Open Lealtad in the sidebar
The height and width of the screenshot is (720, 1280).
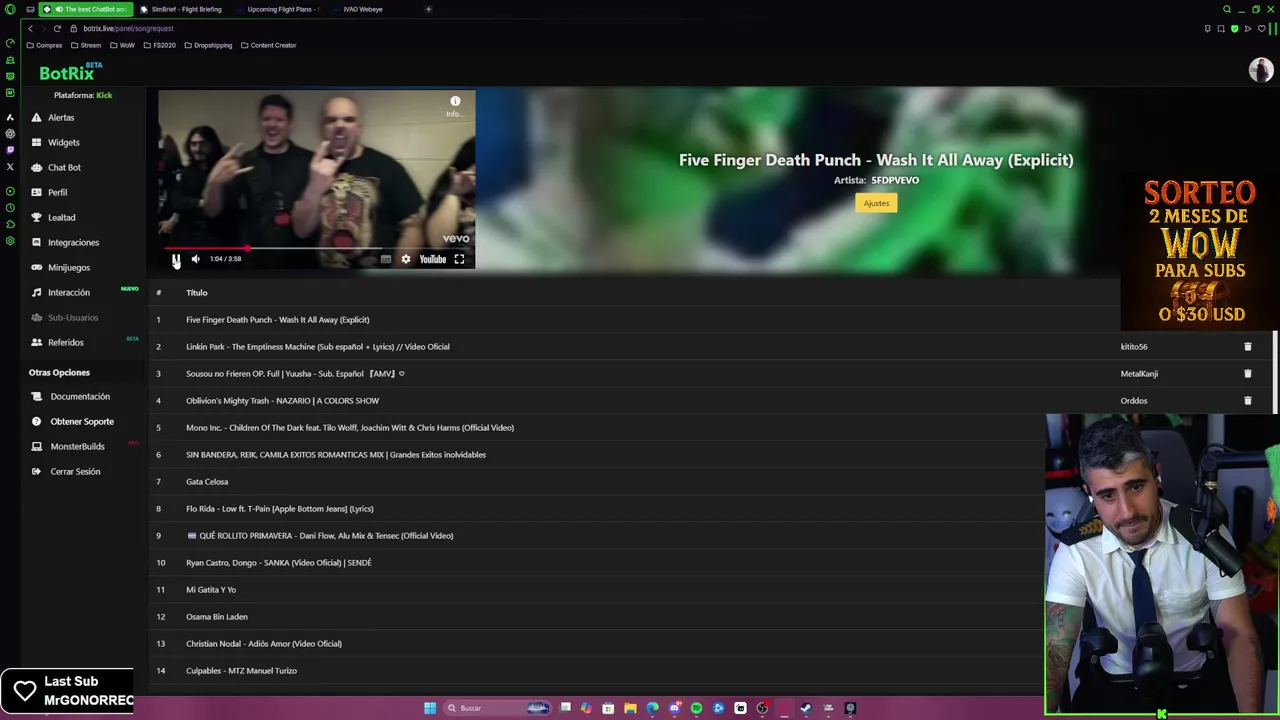click(61, 217)
